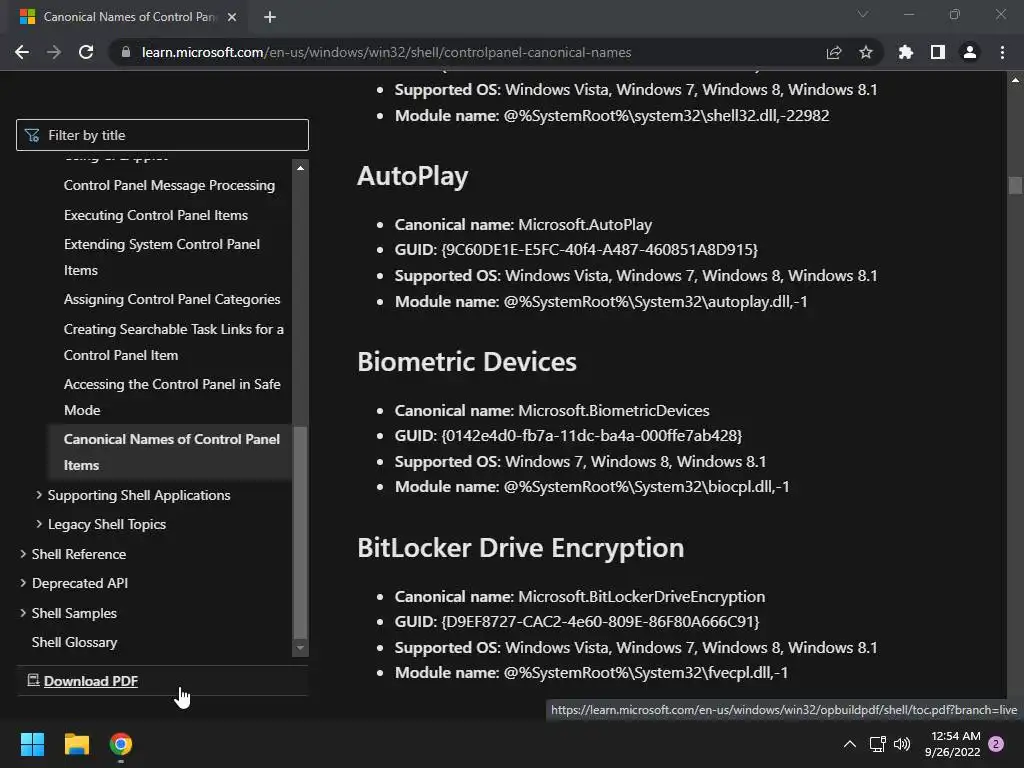This screenshot has height=768, width=1024.
Task: Open File Explorer from taskbar
Action: tap(76, 744)
